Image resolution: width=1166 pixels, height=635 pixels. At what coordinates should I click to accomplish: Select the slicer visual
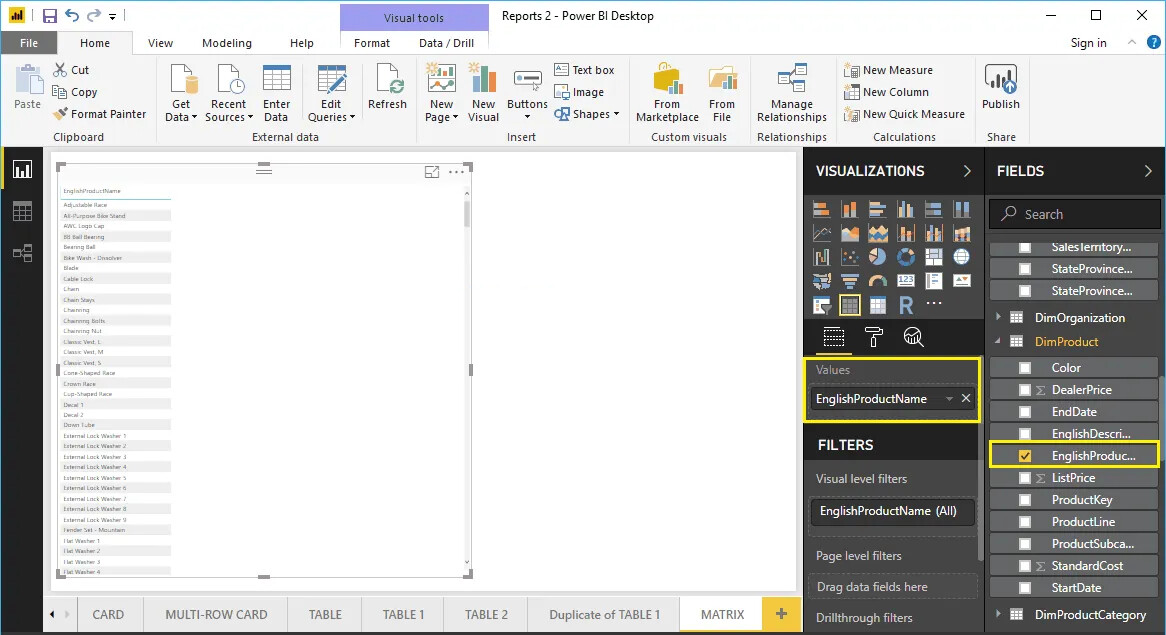pos(822,304)
